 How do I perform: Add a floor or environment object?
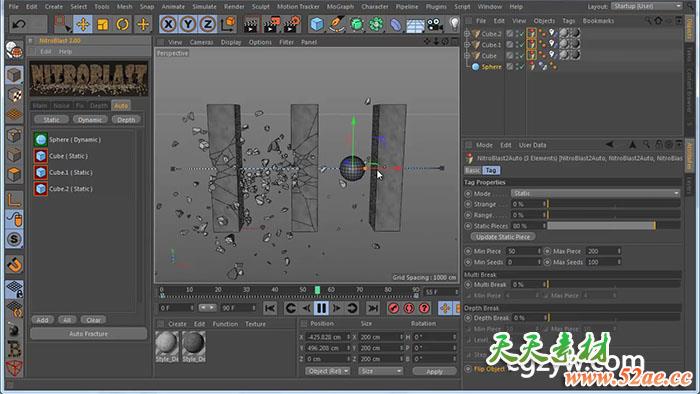pos(415,25)
